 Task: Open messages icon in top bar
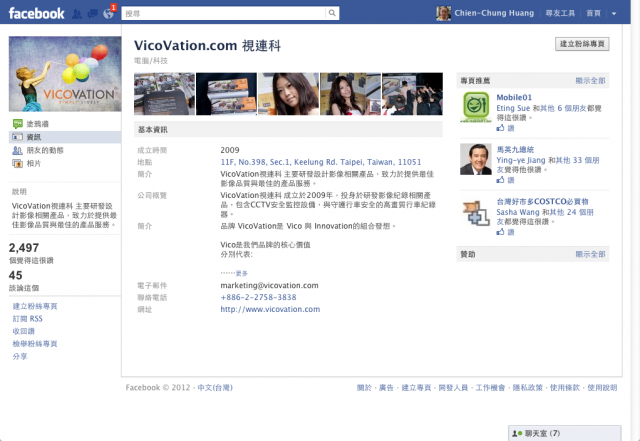point(93,14)
